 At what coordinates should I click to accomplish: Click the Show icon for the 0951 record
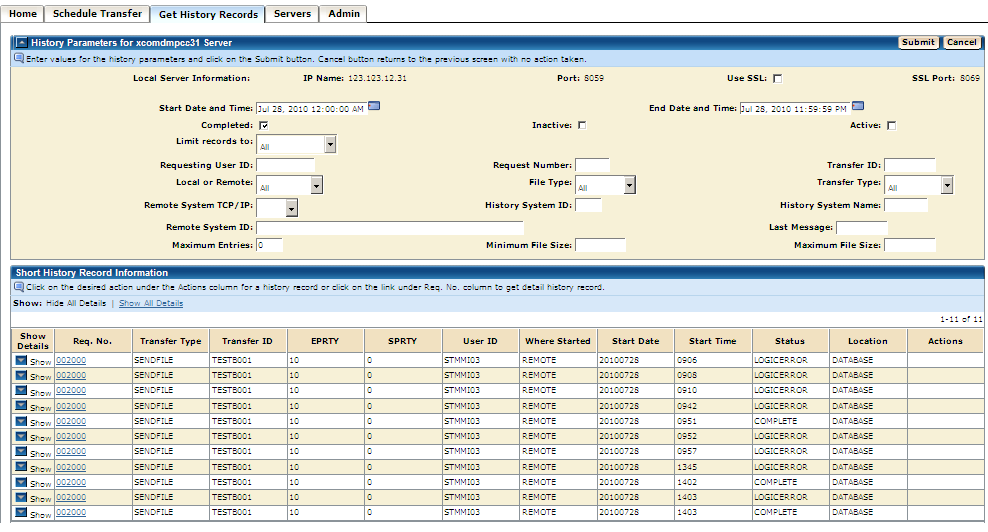click(21, 422)
